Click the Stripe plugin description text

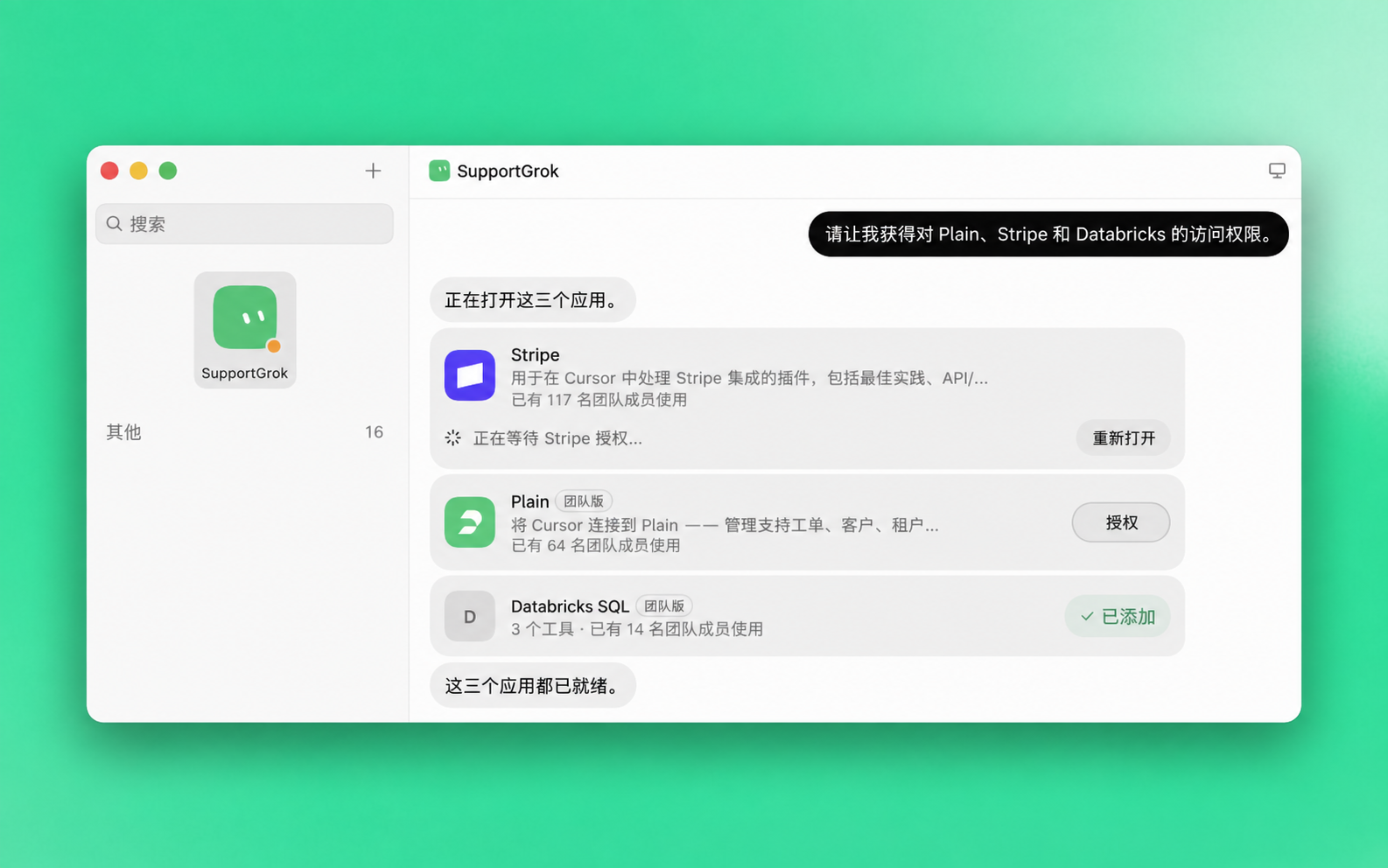coord(749,378)
